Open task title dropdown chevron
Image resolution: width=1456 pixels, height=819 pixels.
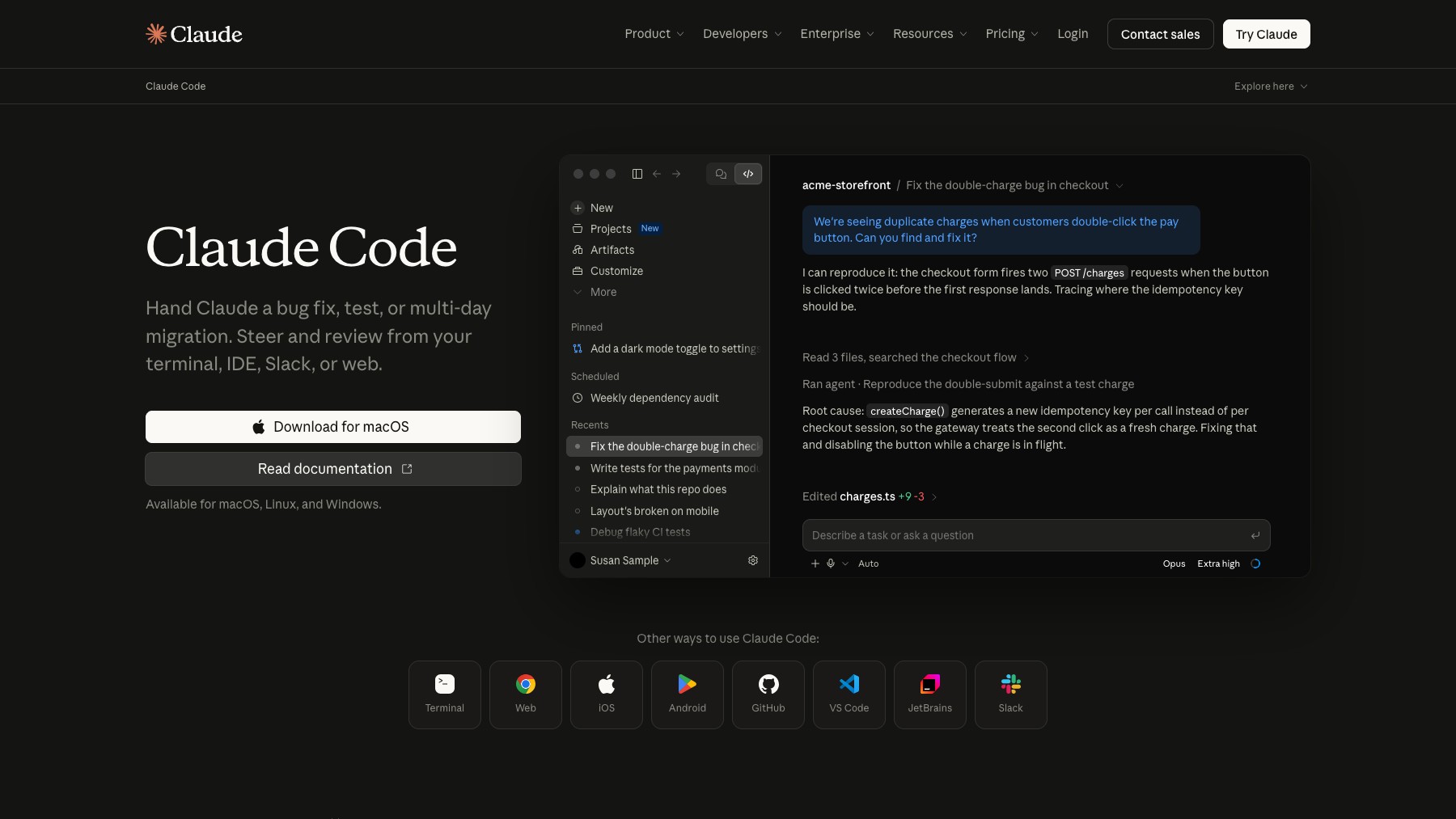pyautogui.click(x=1120, y=186)
